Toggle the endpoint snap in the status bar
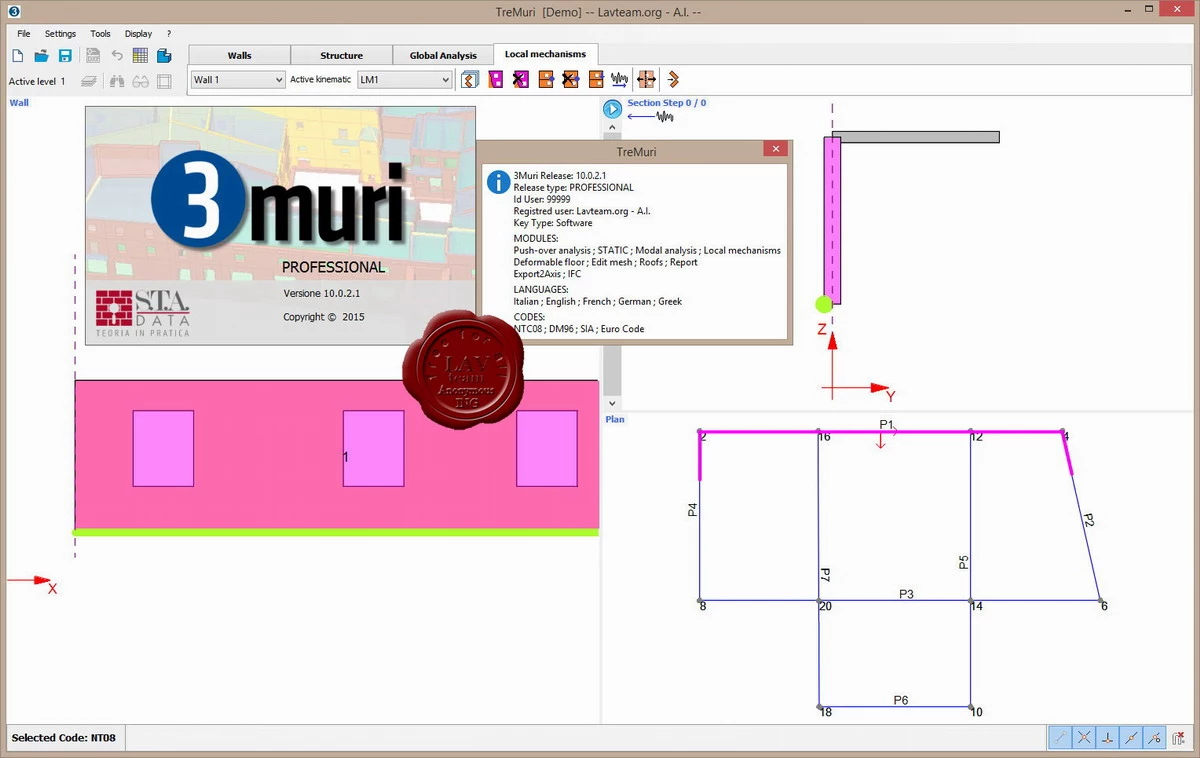The width and height of the screenshot is (1200, 758). click(1060, 738)
